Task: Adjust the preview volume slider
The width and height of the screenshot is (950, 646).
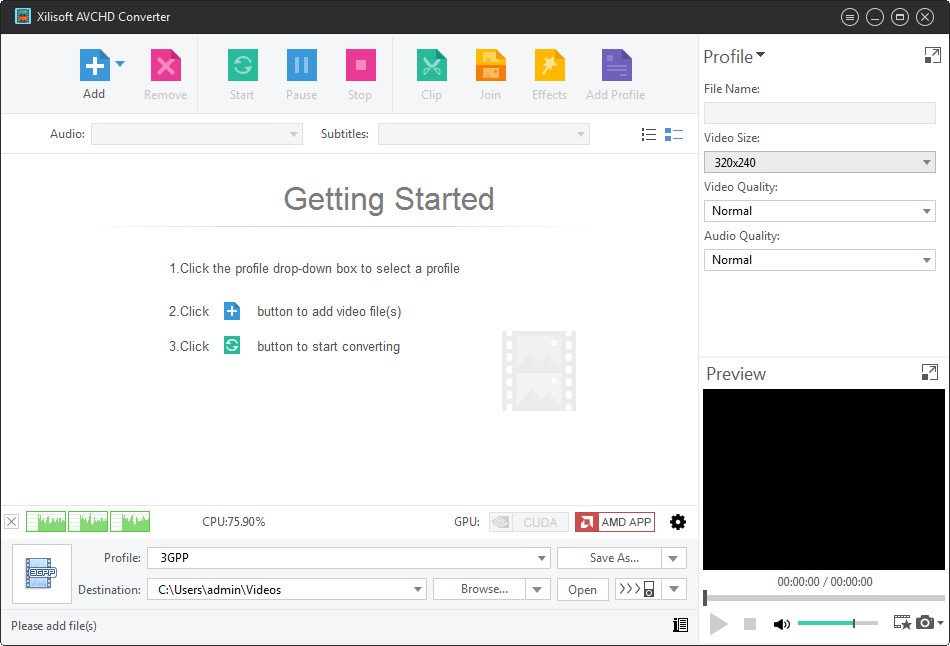Action: [x=838, y=623]
